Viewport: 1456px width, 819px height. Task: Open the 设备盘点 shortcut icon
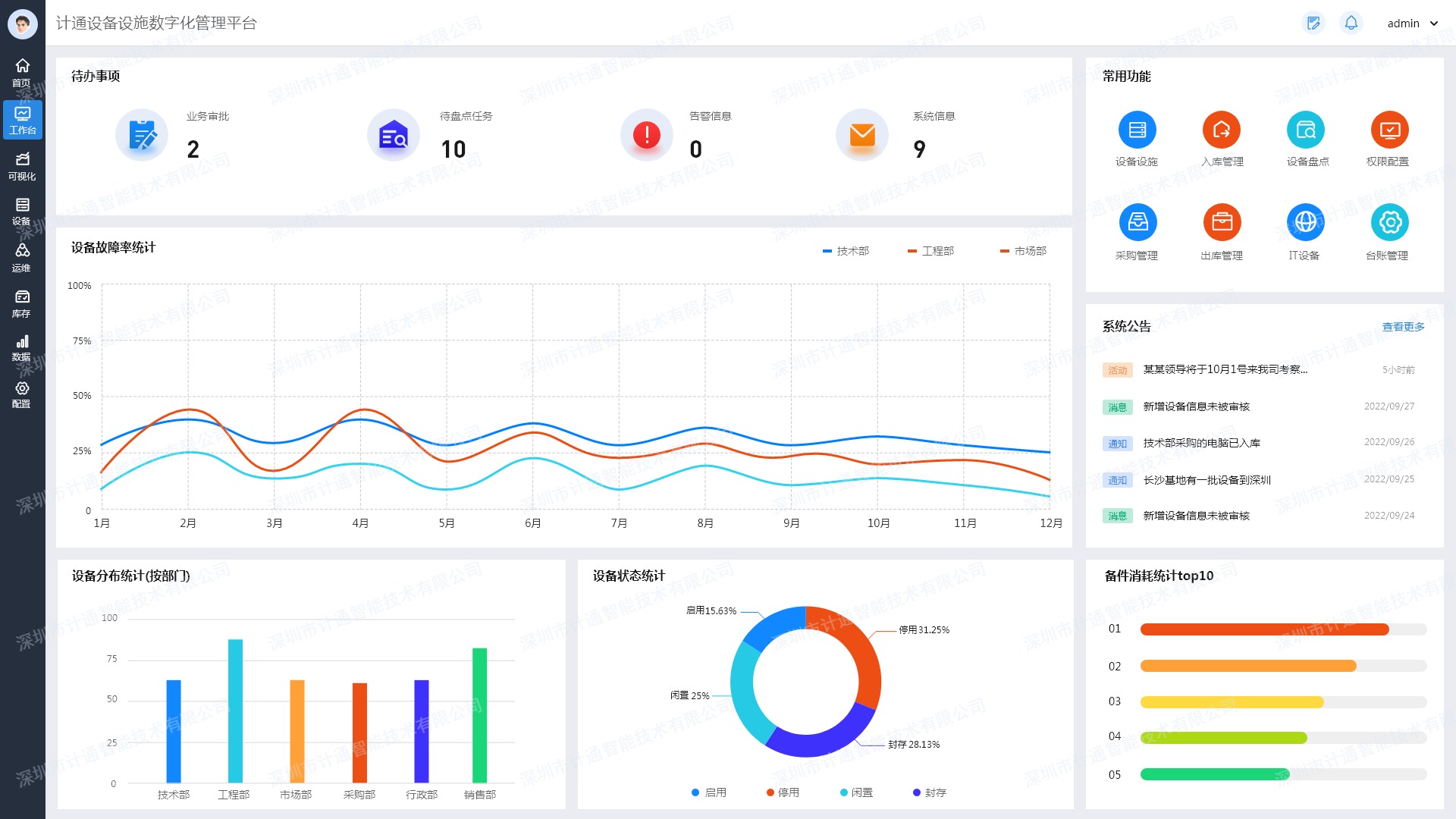pos(1305,130)
